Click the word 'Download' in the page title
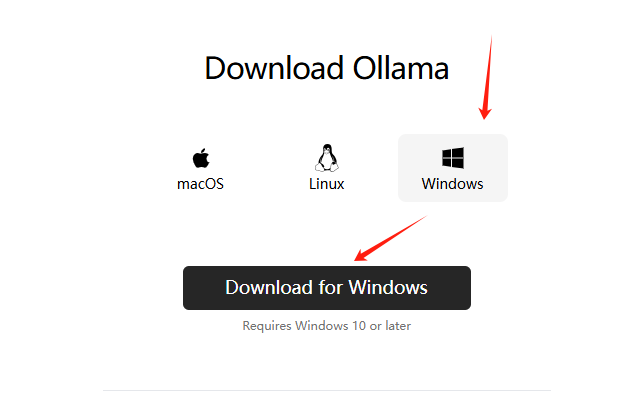The width and height of the screenshot is (628, 406). coord(274,68)
